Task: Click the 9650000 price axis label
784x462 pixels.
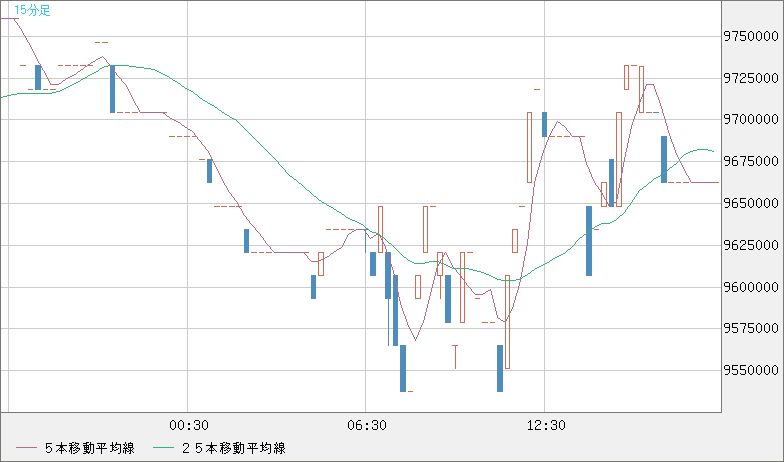Action: 751,203
